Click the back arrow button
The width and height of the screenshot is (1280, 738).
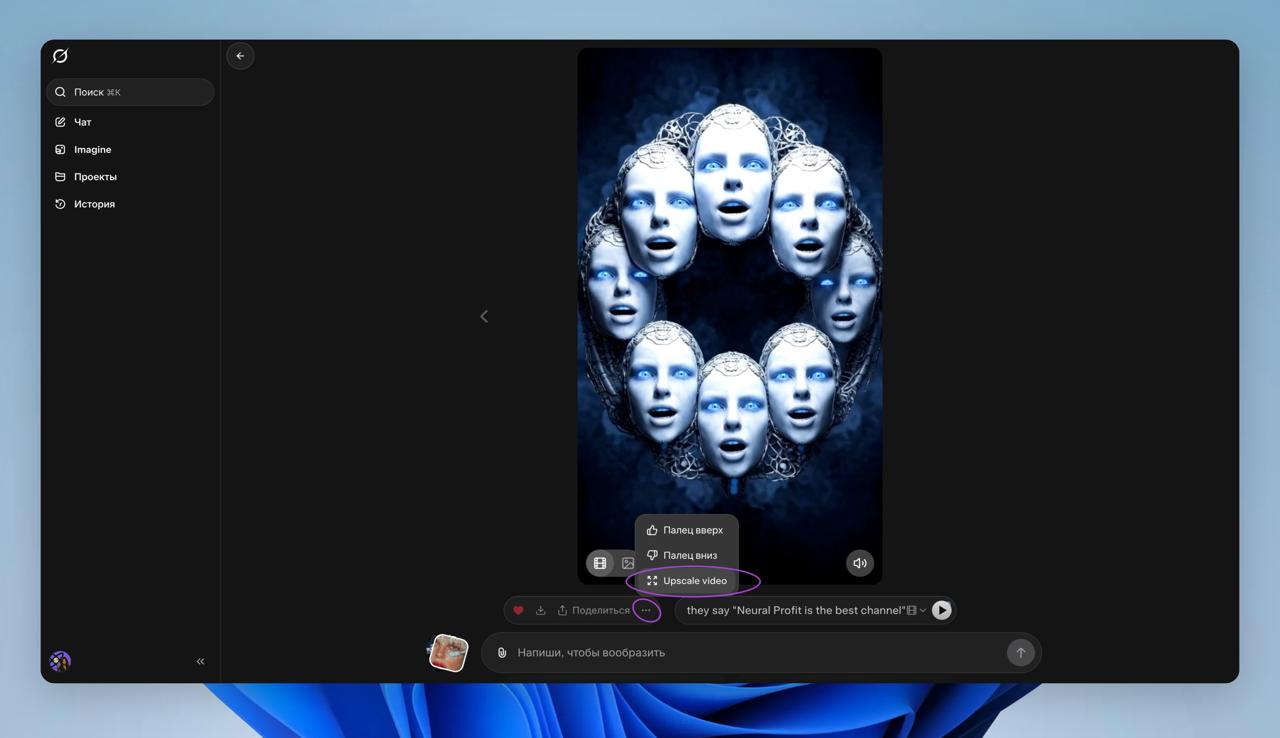point(240,56)
